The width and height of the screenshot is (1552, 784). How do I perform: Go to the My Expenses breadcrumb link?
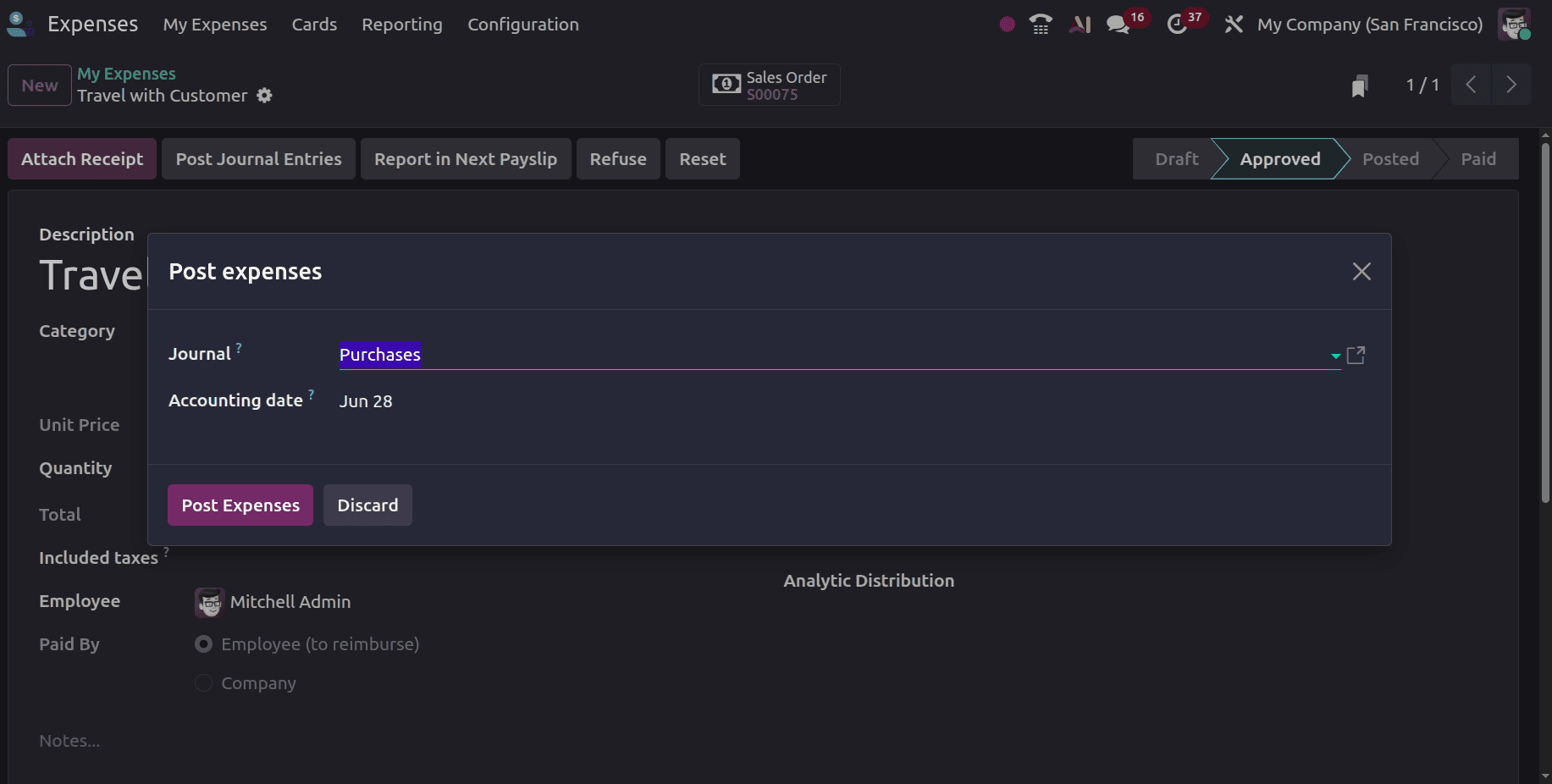click(126, 74)
